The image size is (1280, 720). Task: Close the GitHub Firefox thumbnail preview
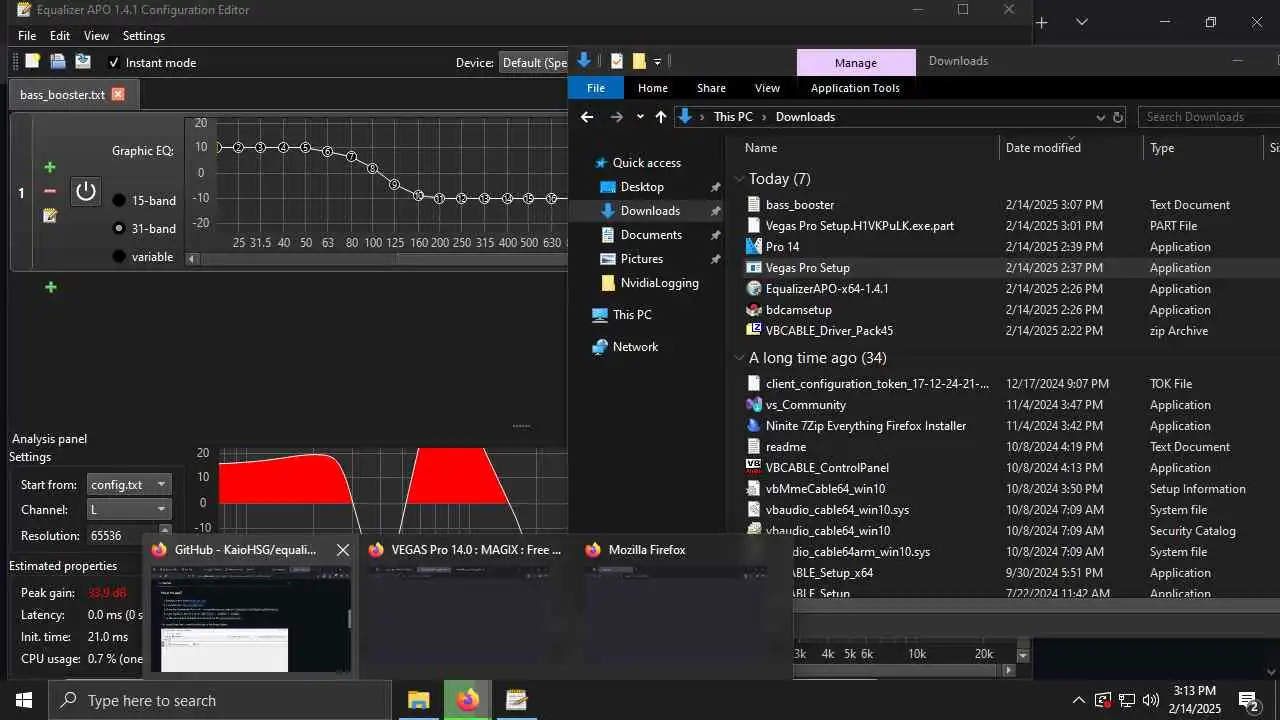click(x=343, y=550)
